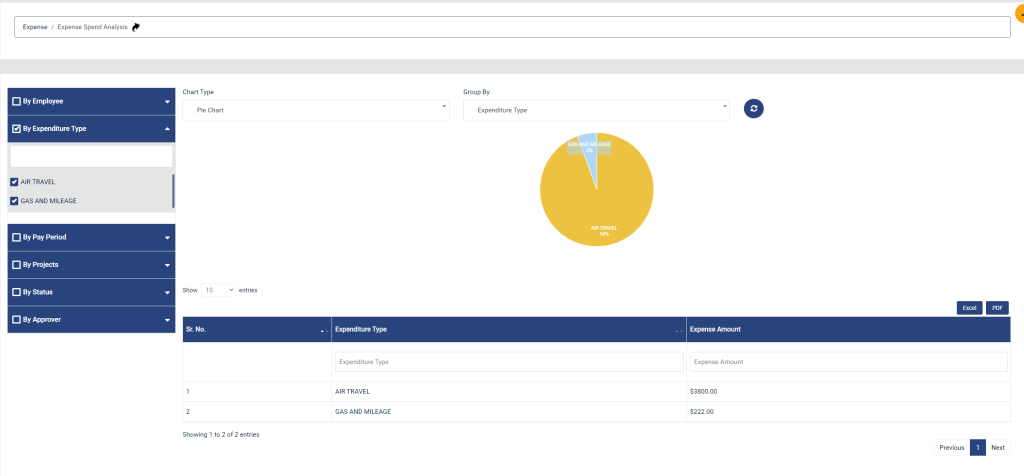
Task: Open the Group By dropdown
Action: pos(596,110)
